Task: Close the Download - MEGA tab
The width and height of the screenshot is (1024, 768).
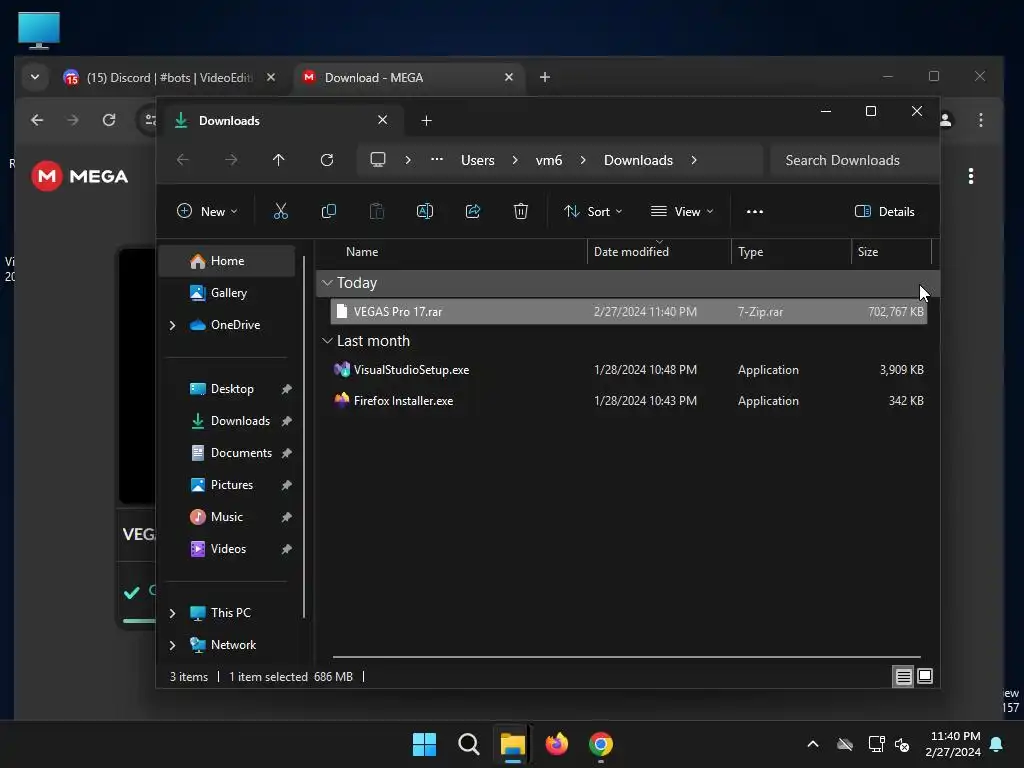Action: [x=509, y=77]
